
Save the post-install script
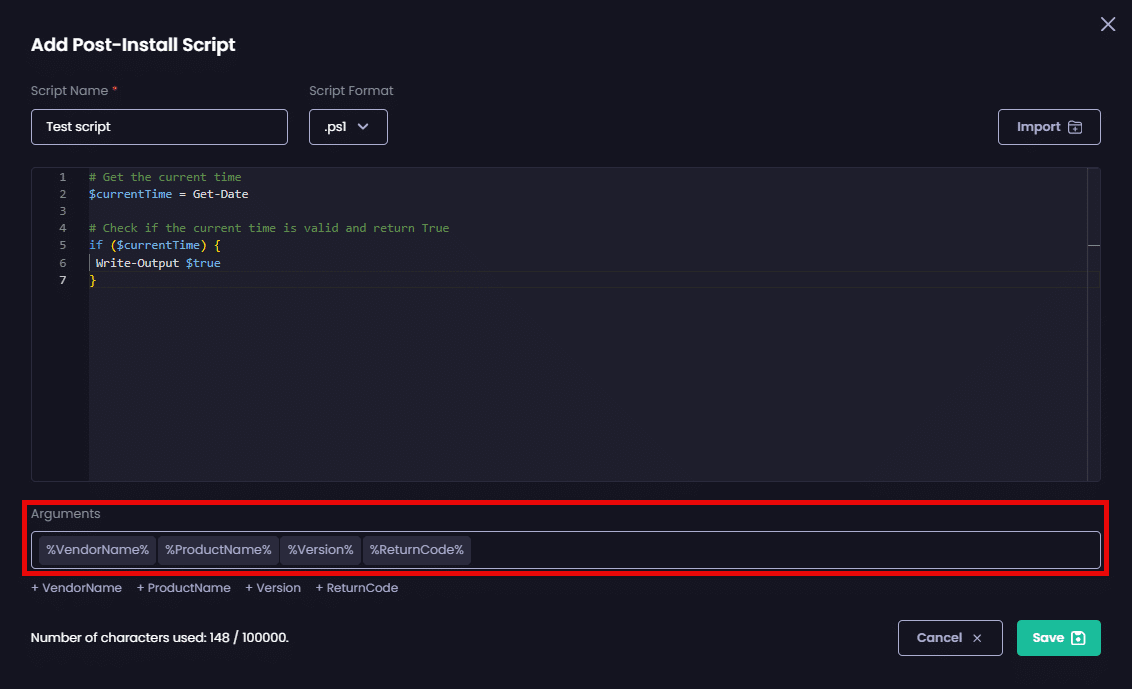[1058, 638]
